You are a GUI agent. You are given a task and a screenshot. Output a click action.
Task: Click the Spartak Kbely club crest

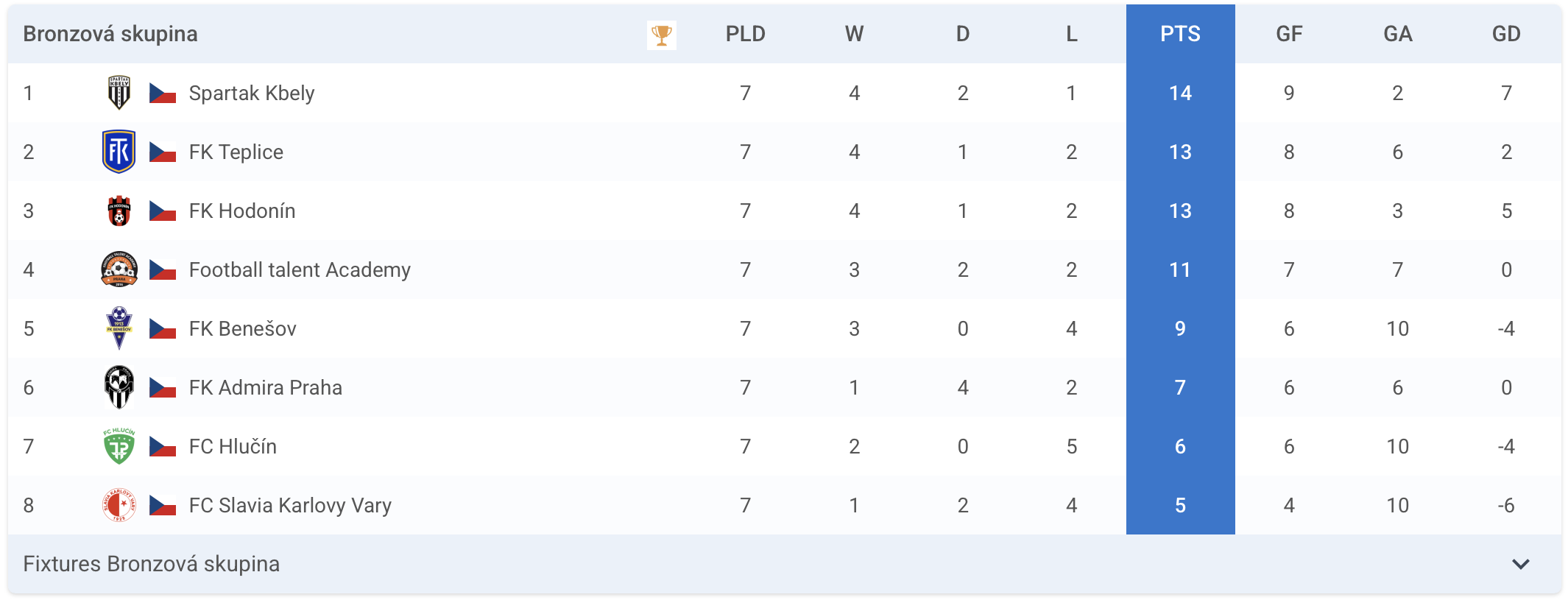click(x=119, y=93)
